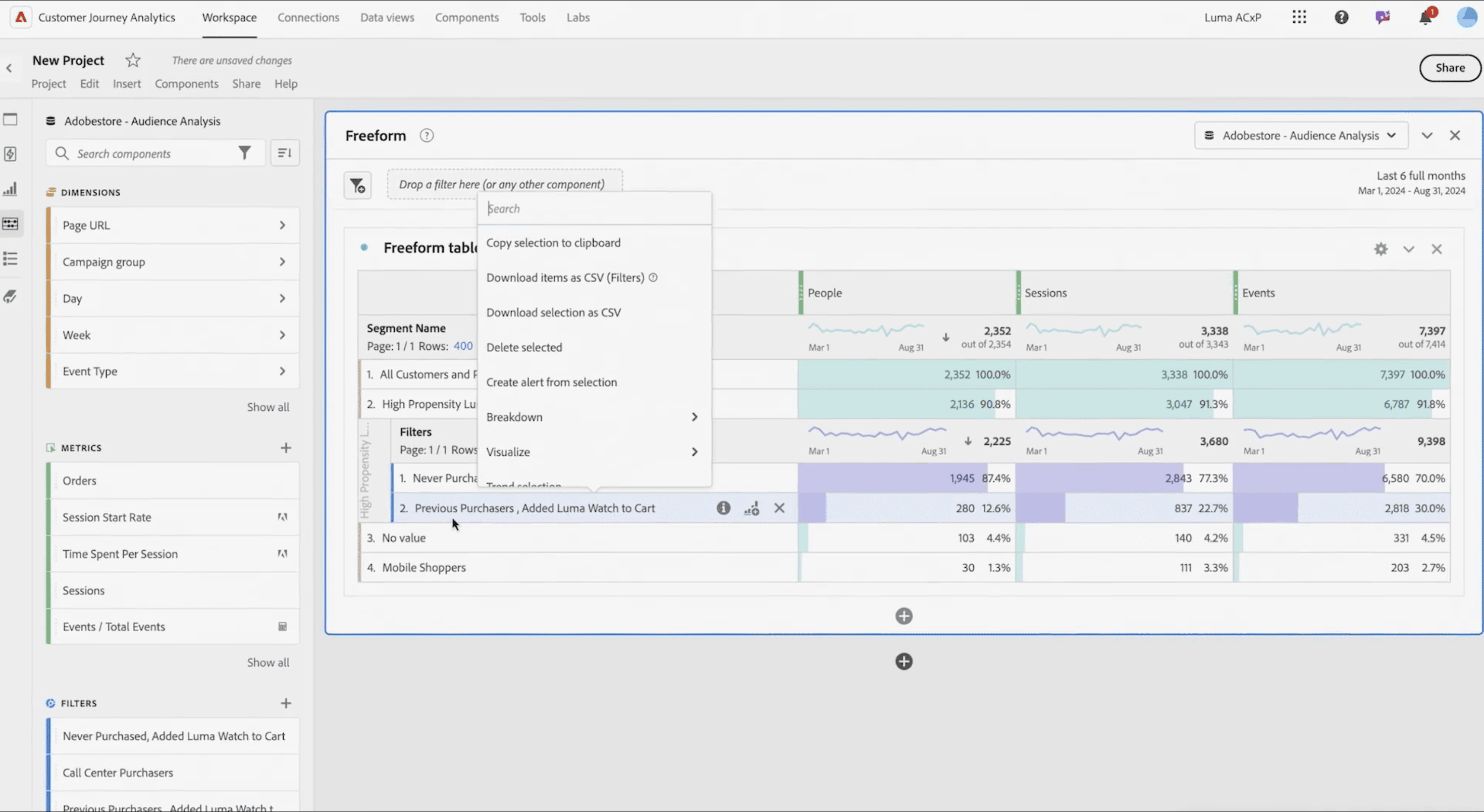This screenshot has width=1484, height=812.
Task: Expand the Page URL dimension
Action: (x=282, y=225)
